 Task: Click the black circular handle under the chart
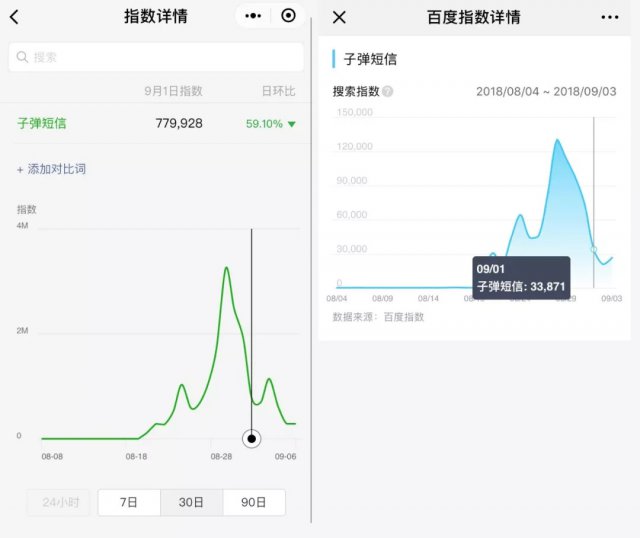(252, 438)
